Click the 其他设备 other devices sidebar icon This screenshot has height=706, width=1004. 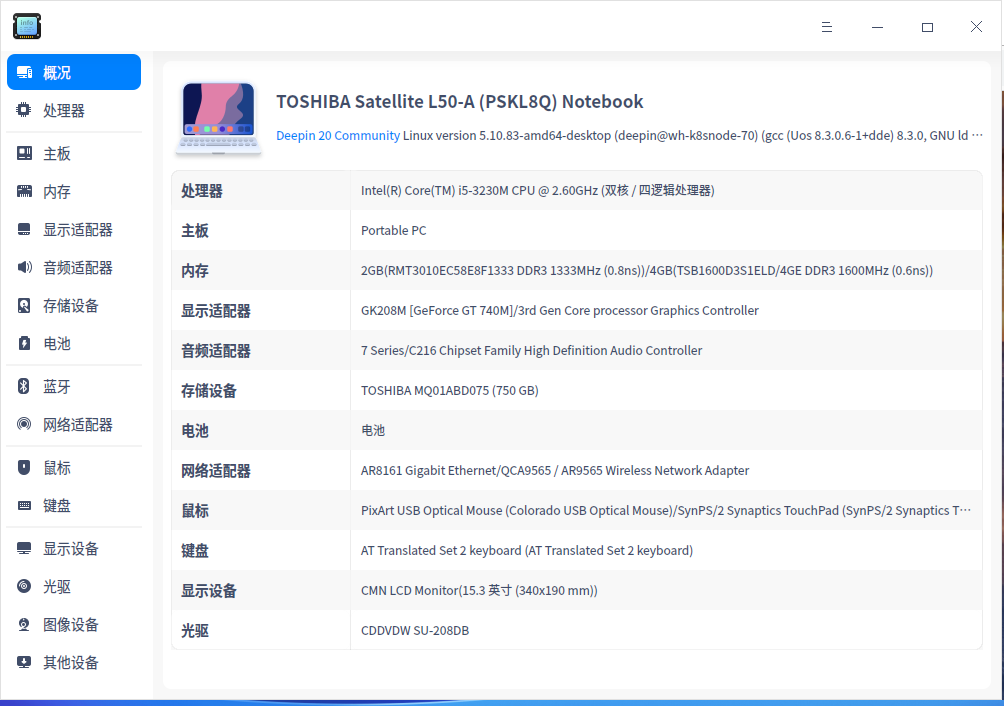pos(24,662)
